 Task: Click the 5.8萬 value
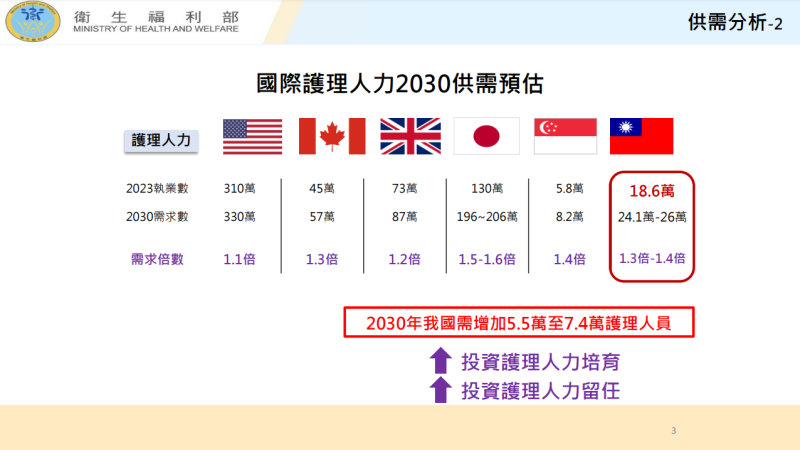570,189
